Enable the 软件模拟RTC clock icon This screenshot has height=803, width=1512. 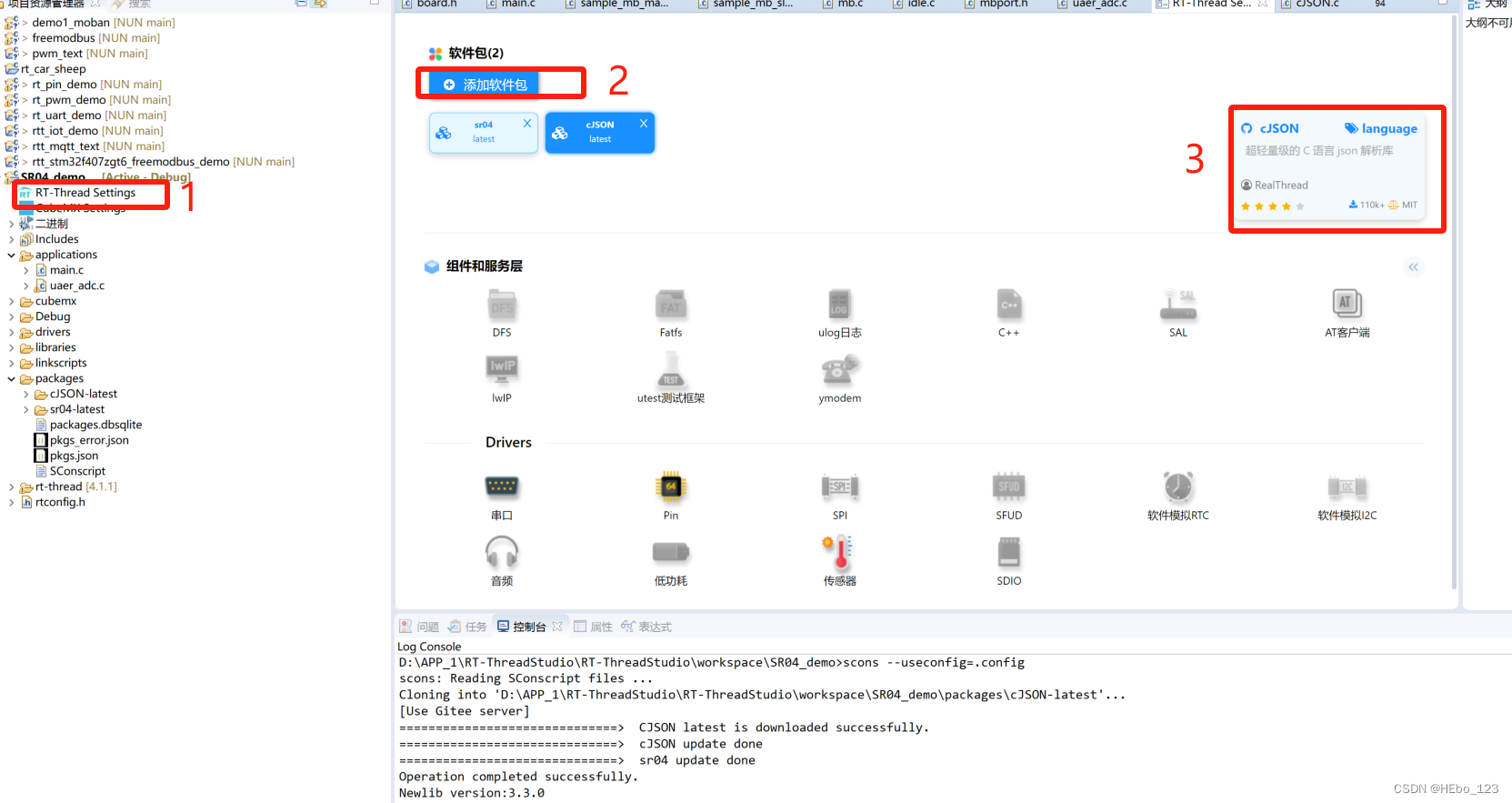coord(1178,487)
